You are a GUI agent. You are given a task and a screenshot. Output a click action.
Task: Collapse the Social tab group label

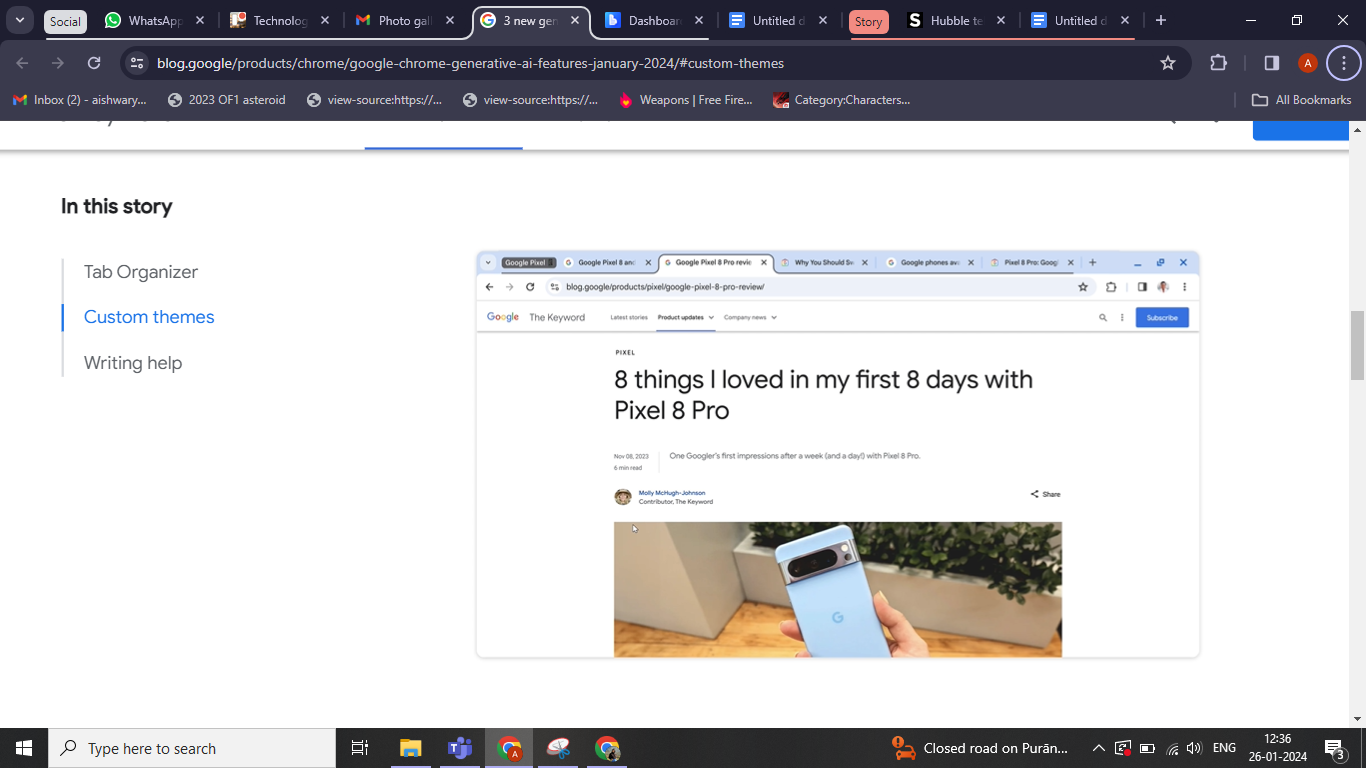65,21
